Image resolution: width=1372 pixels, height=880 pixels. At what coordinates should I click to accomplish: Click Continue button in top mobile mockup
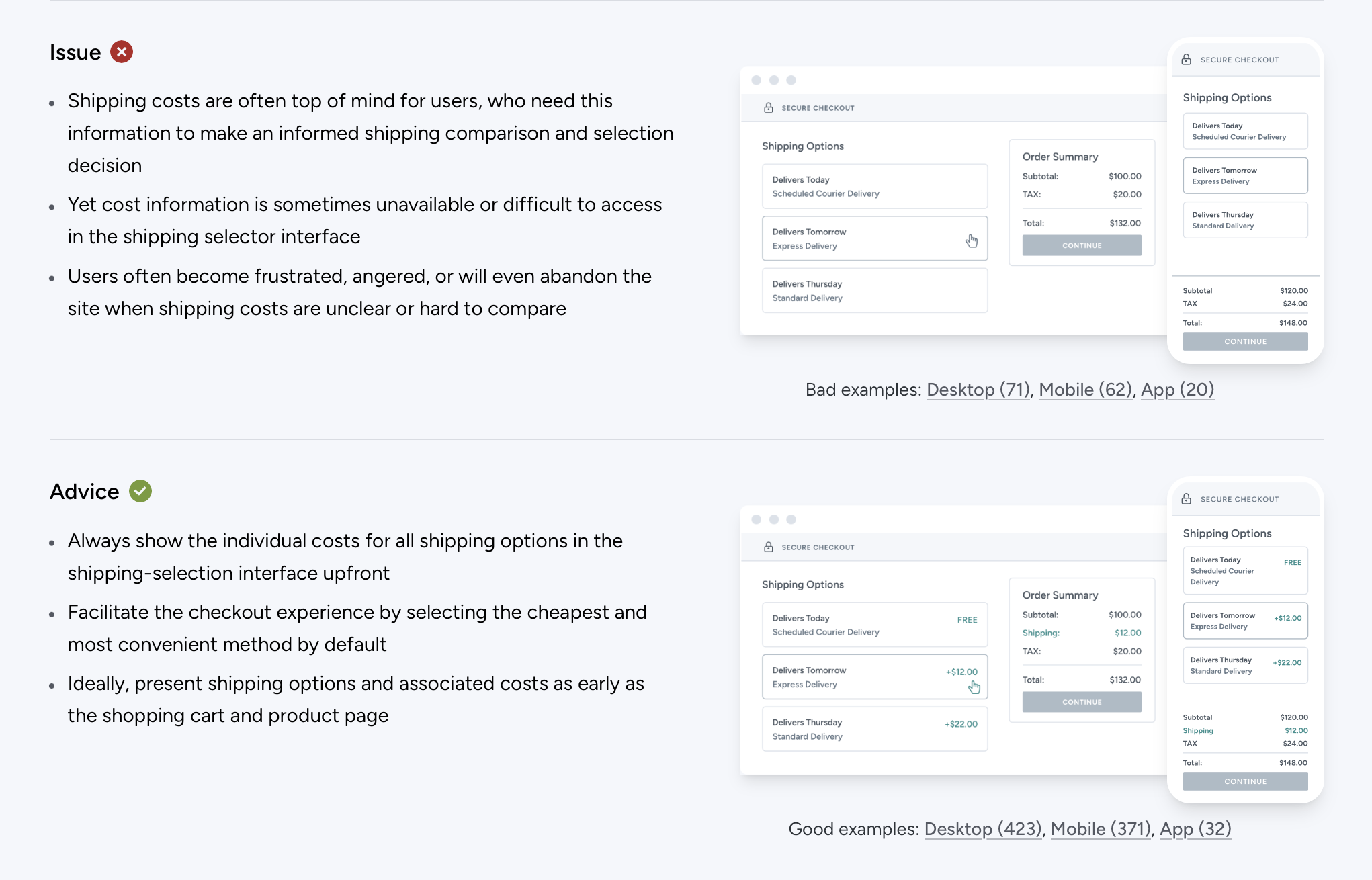[x=1245, y=341]
